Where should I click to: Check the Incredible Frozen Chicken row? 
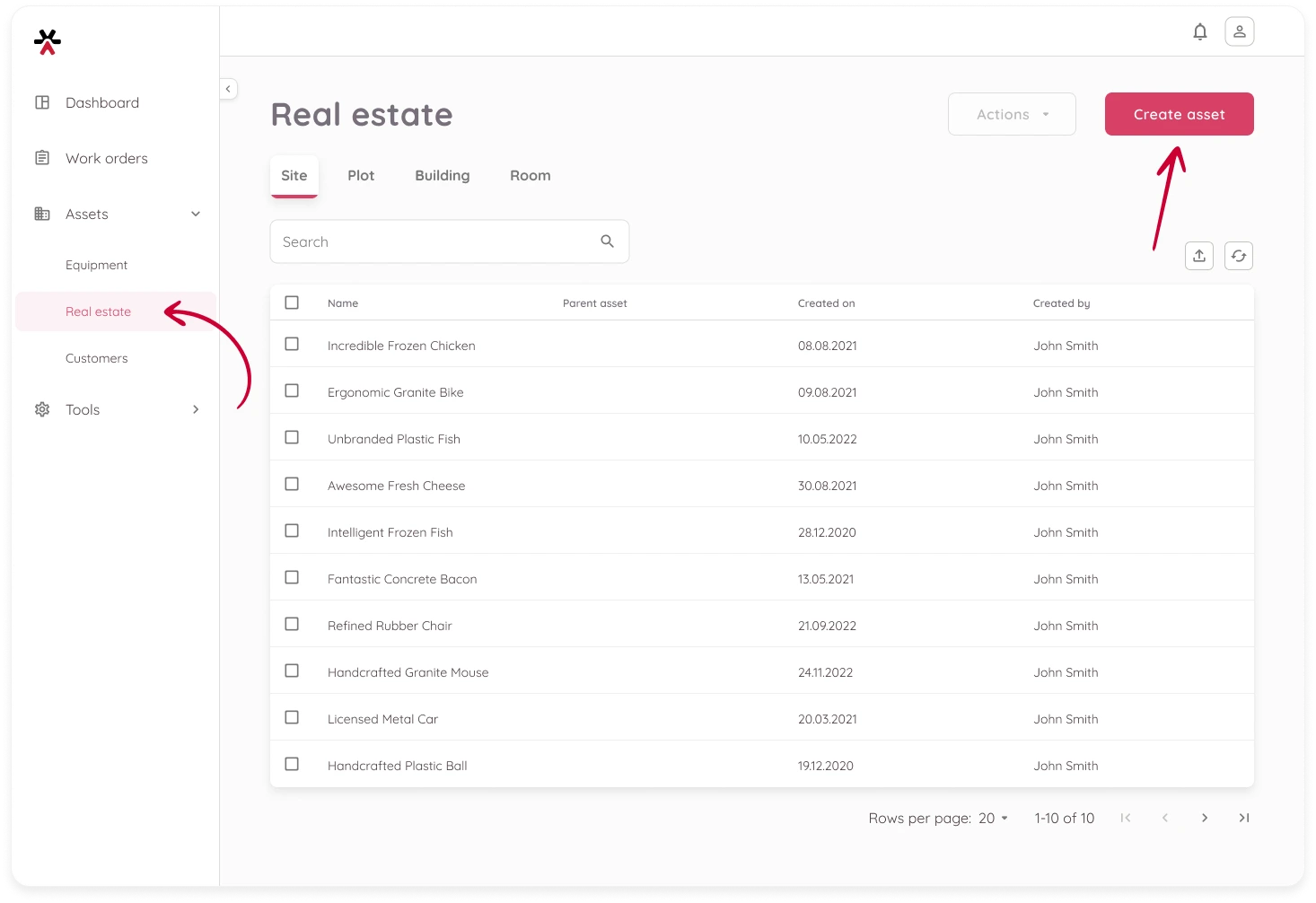click(x=292, y=345)
